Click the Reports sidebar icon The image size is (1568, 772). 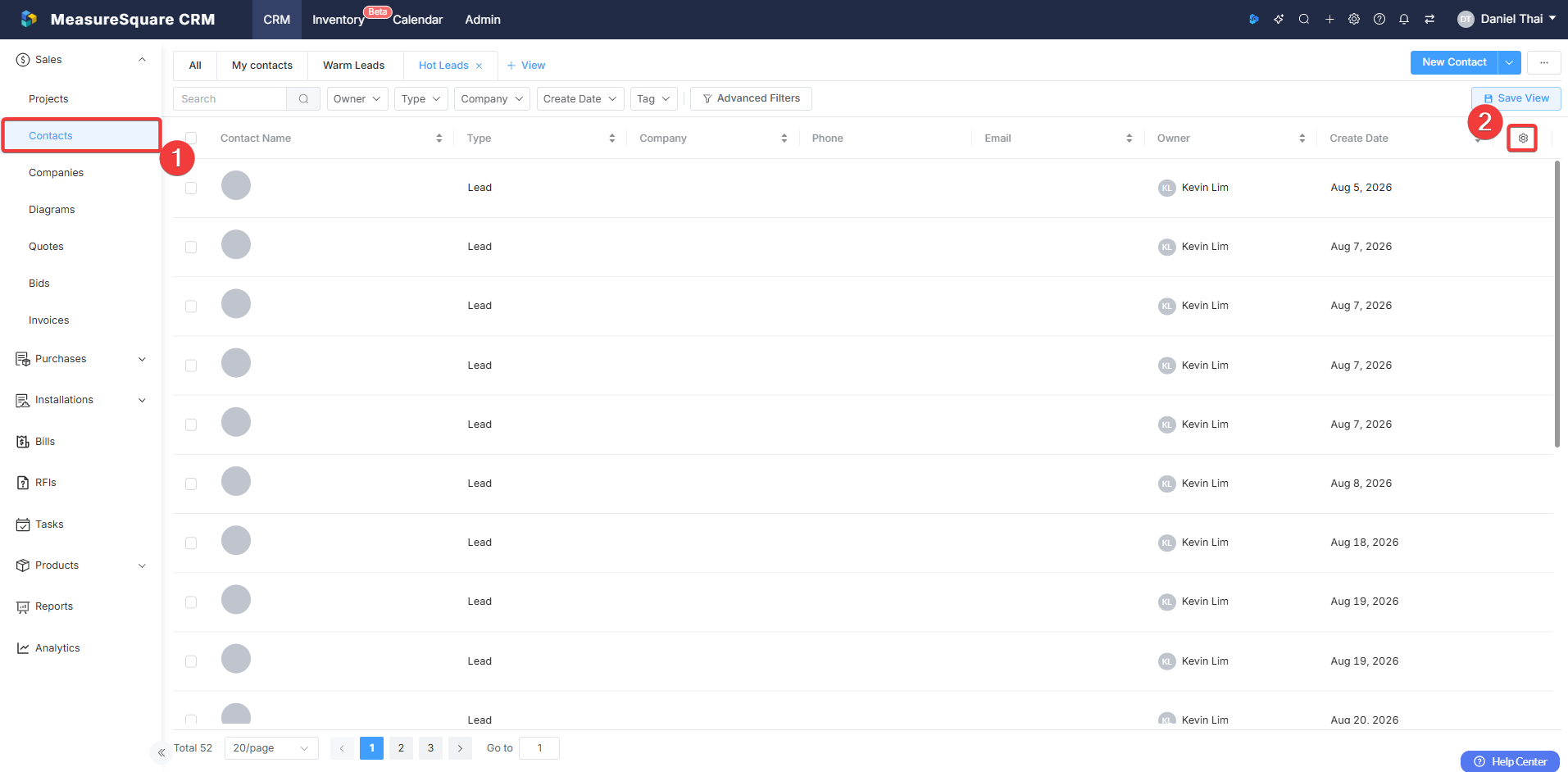(23, 607)
